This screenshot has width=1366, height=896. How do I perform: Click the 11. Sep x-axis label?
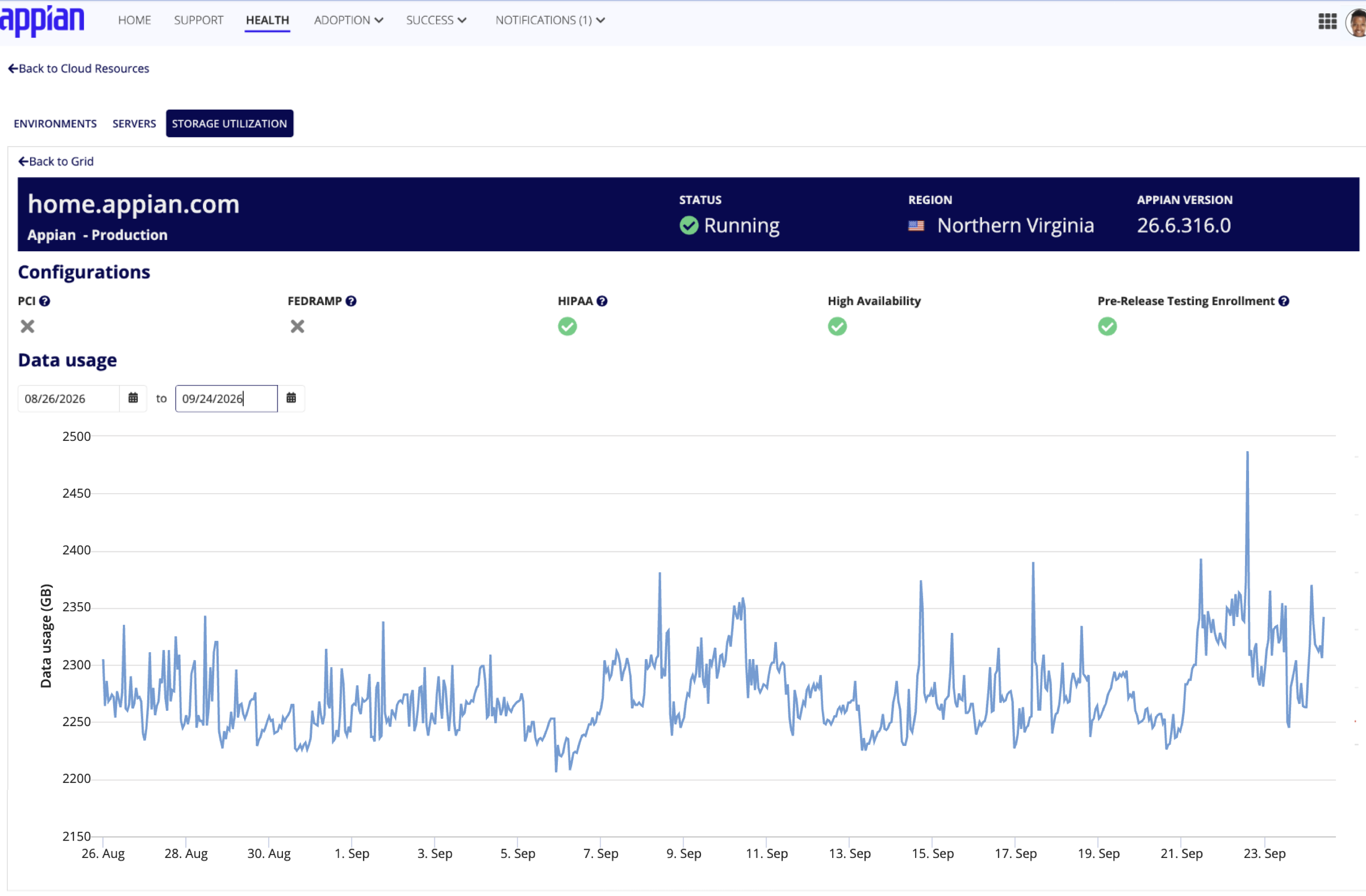[x=767, y=854]
